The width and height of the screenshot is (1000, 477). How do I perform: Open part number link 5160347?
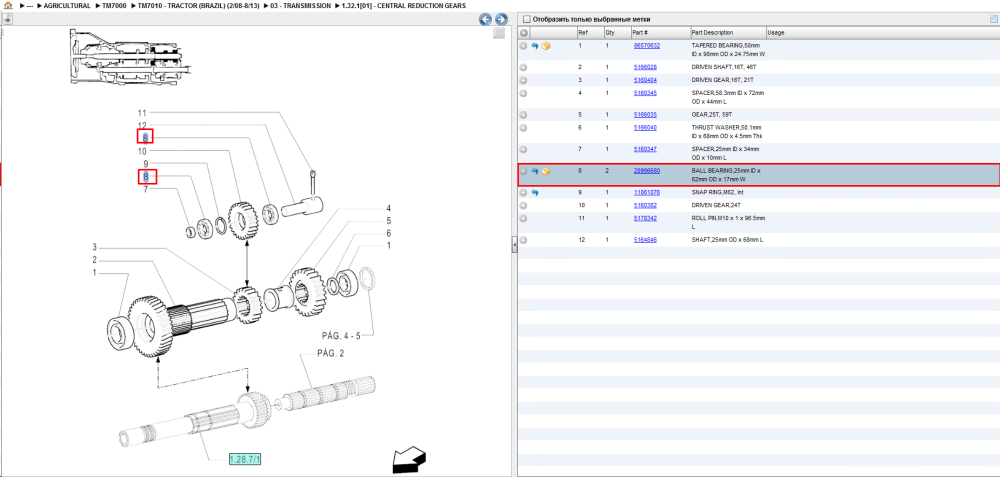(x=645, y=149)
